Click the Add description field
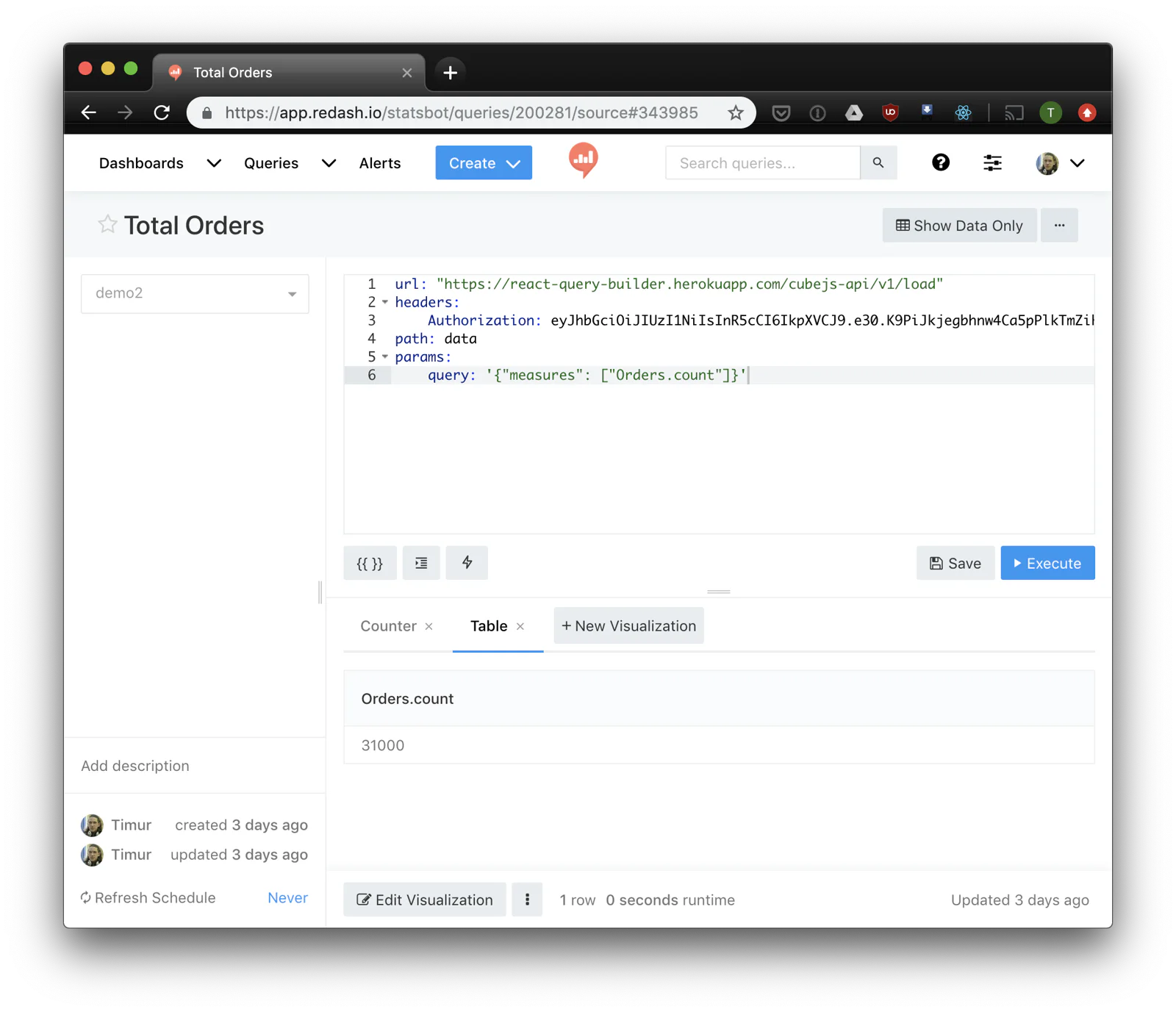 coord(135,766)
